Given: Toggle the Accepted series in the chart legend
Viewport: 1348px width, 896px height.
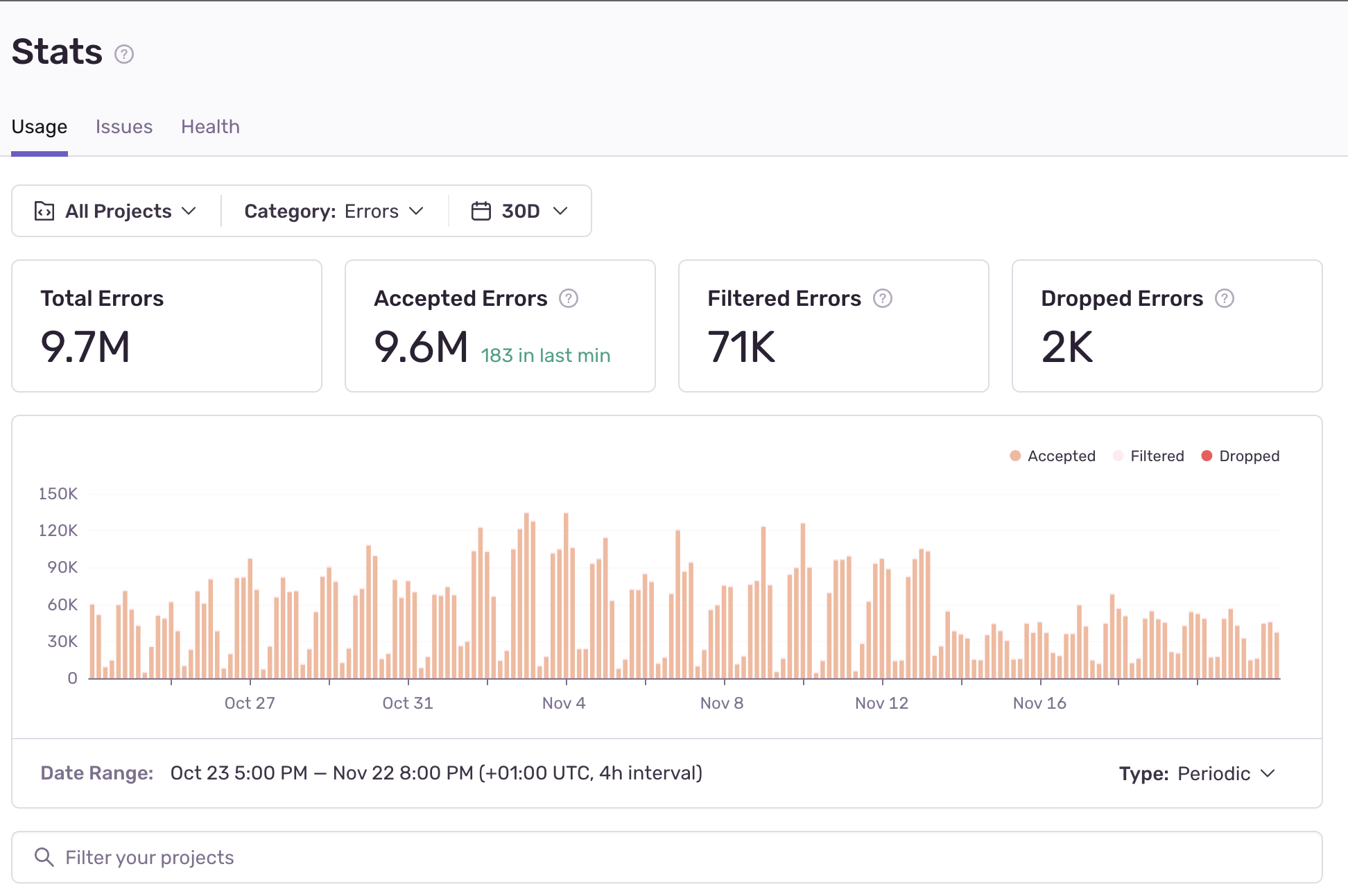Looking at the screenshot, I should pyautogui.click(x=1053, y=456).
